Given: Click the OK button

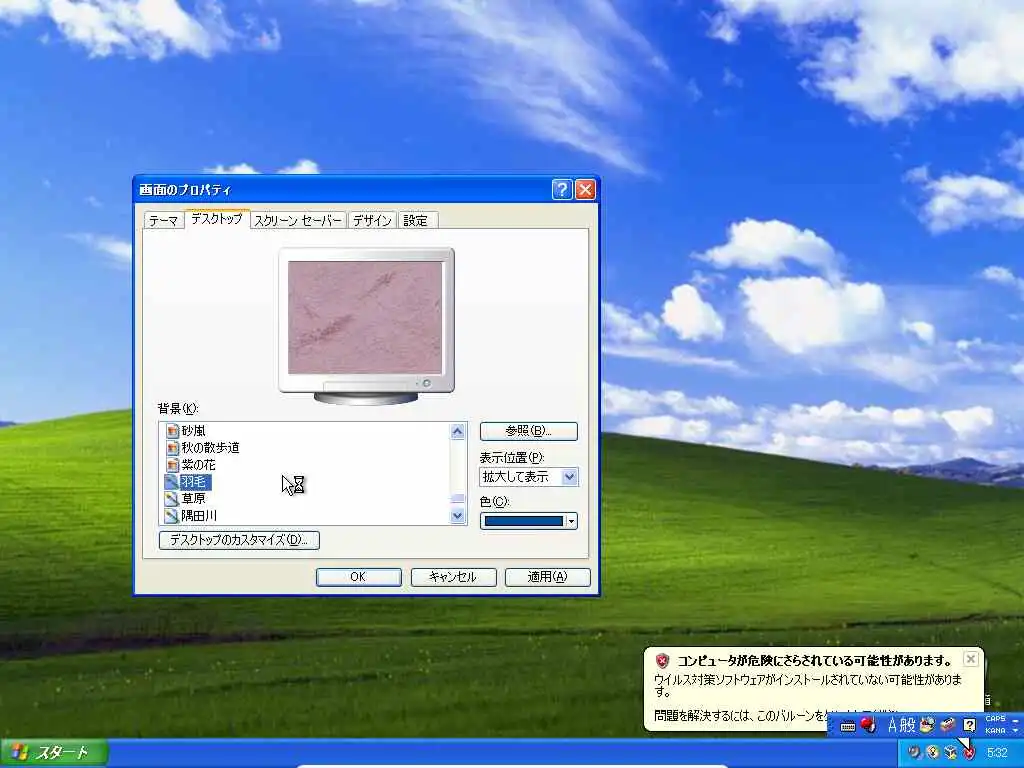Looking at the screenshot, I should (359, 577).
